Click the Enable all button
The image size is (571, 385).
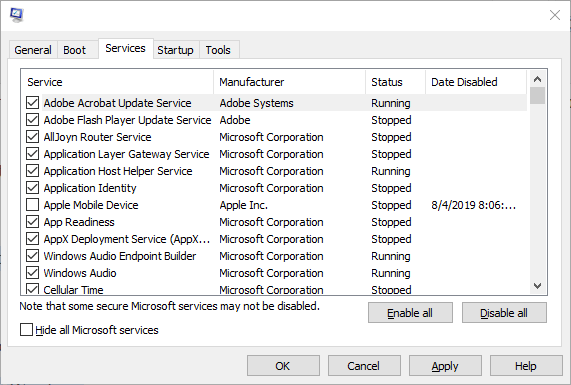(x=410, y=313)
